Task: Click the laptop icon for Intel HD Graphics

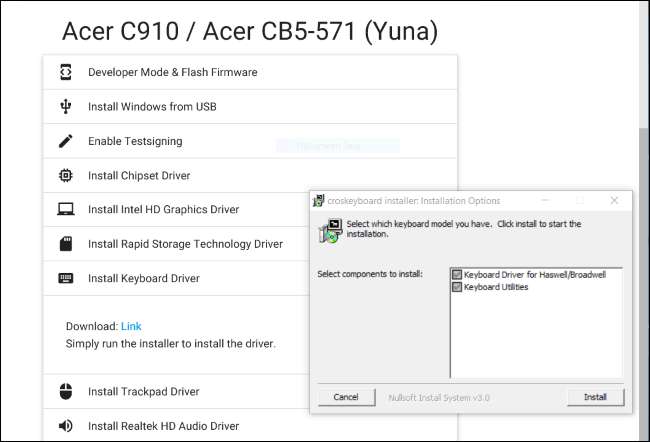Action: (x=66, y=210)
